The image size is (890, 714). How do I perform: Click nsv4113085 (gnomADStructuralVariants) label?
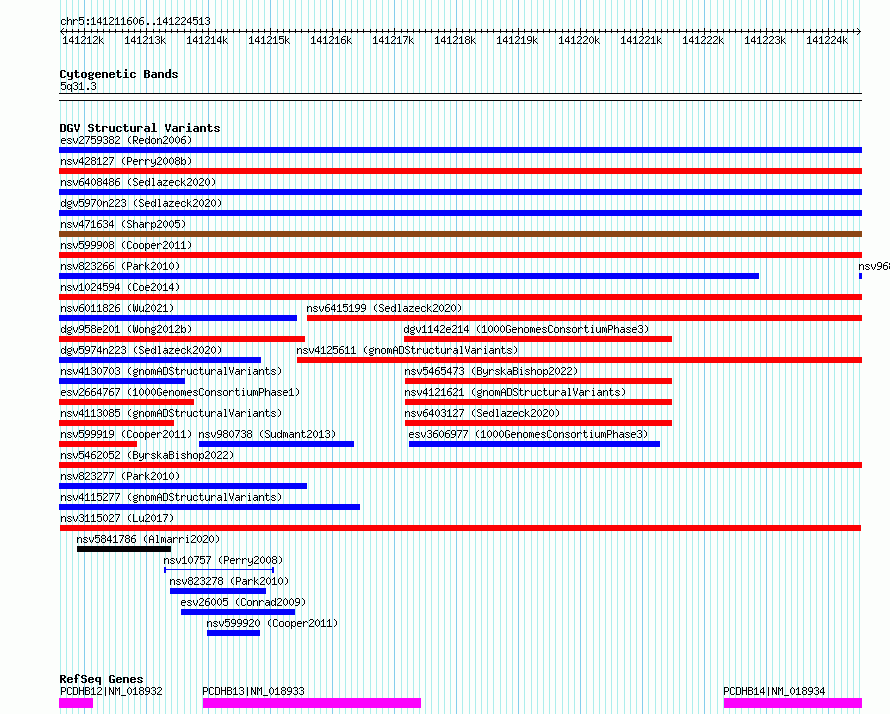[171, 413]
